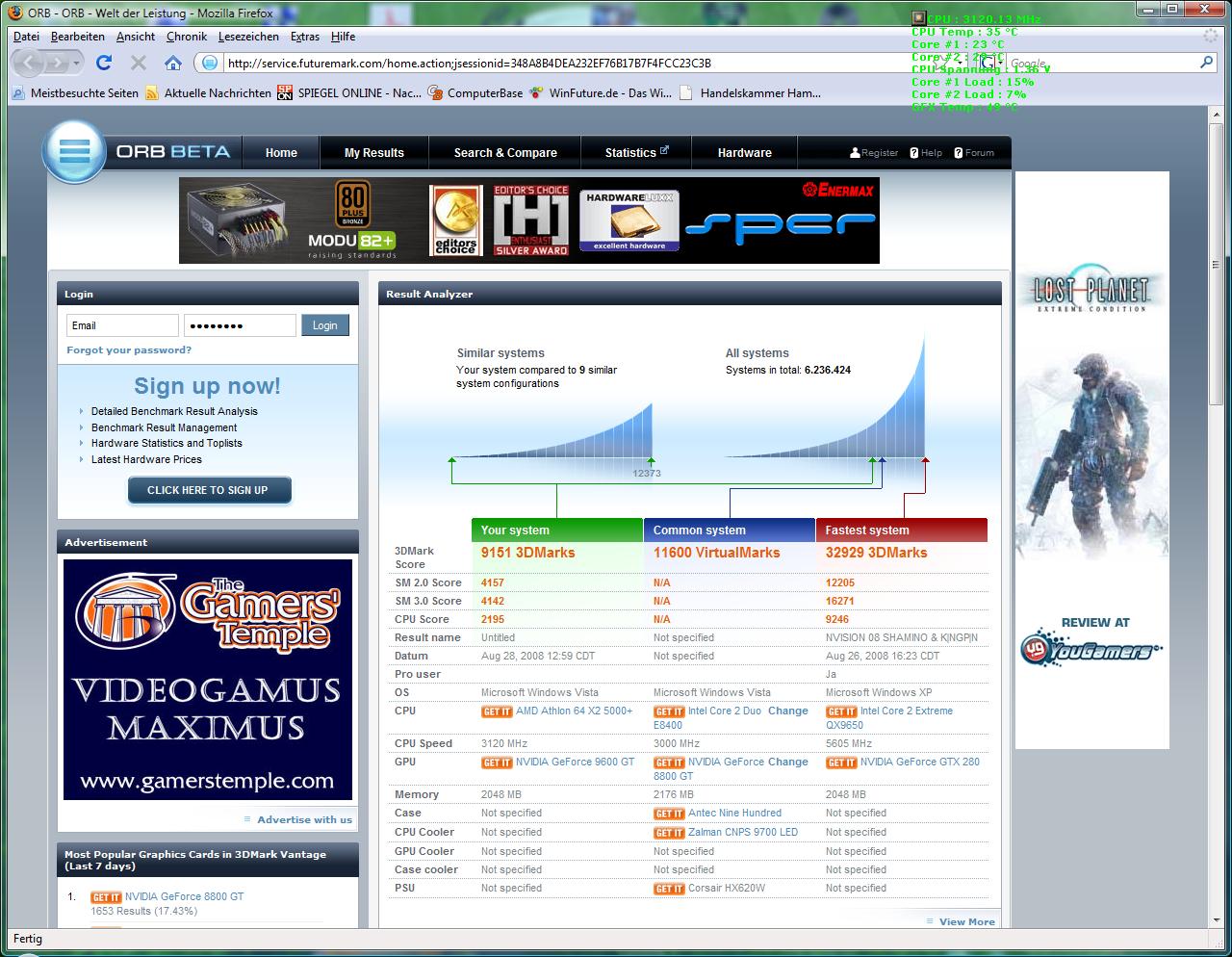This screenshot has height=957, width=1232.
Task: Open the Chronik menu
Action: [187, 37]
